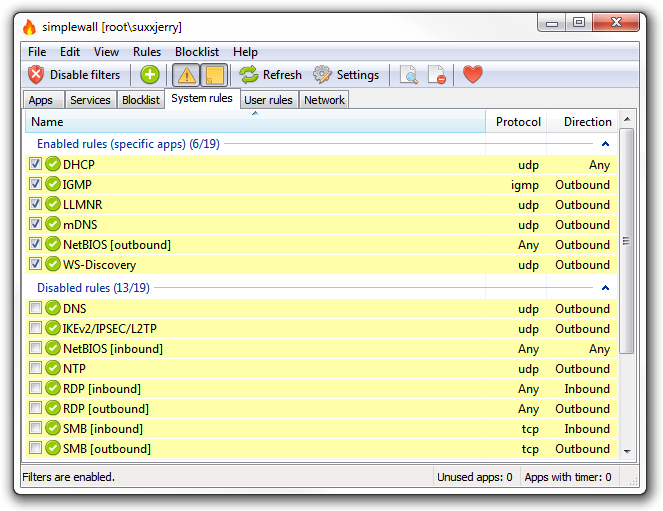Uncheck the DHCP rule checkbox
The height and width of the screenshot is (511, 663).
[36, 164]
